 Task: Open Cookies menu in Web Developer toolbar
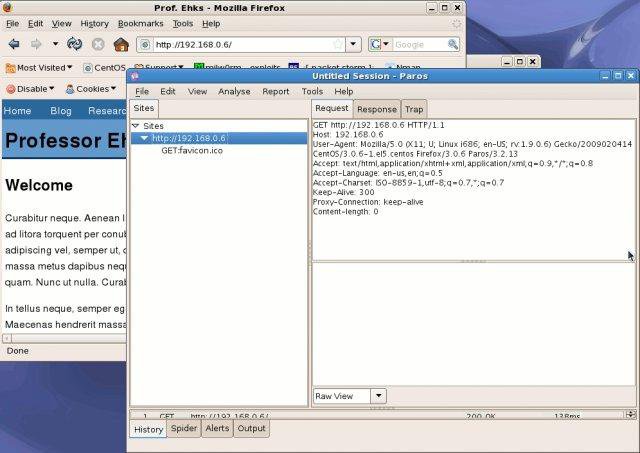pyautogui.click(x=91, y=89)
